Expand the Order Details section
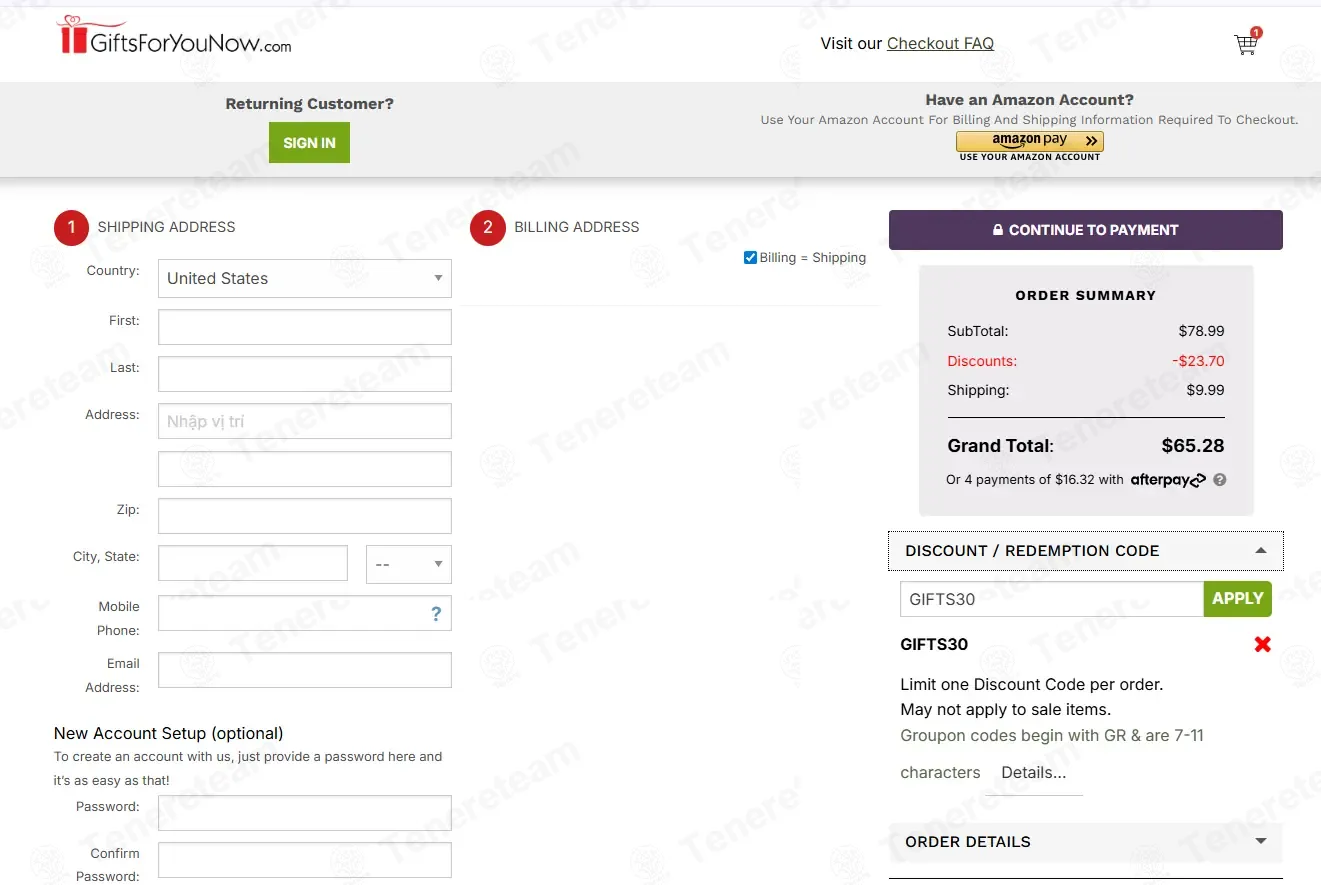Screen dimensions: 1321x885 [x=1085, y=842]
